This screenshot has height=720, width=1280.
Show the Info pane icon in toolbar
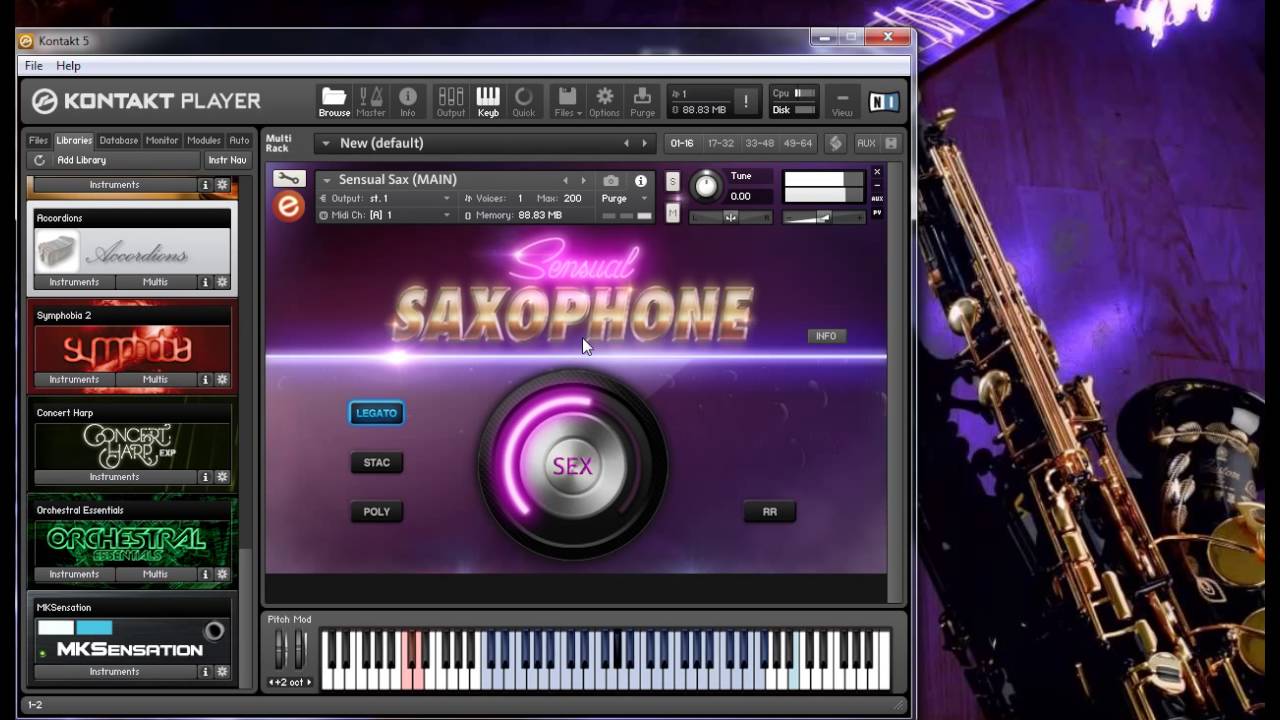408,101
